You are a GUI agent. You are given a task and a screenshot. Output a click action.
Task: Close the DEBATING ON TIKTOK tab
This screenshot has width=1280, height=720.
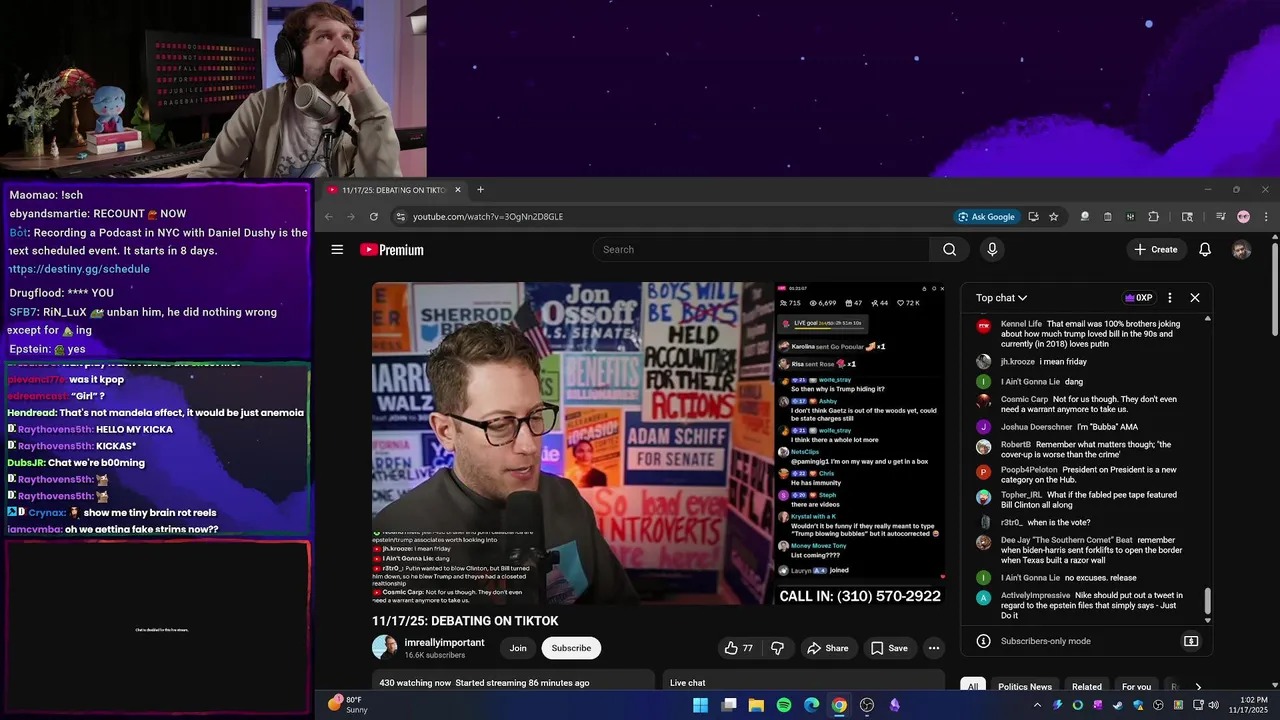coord(458,190)
